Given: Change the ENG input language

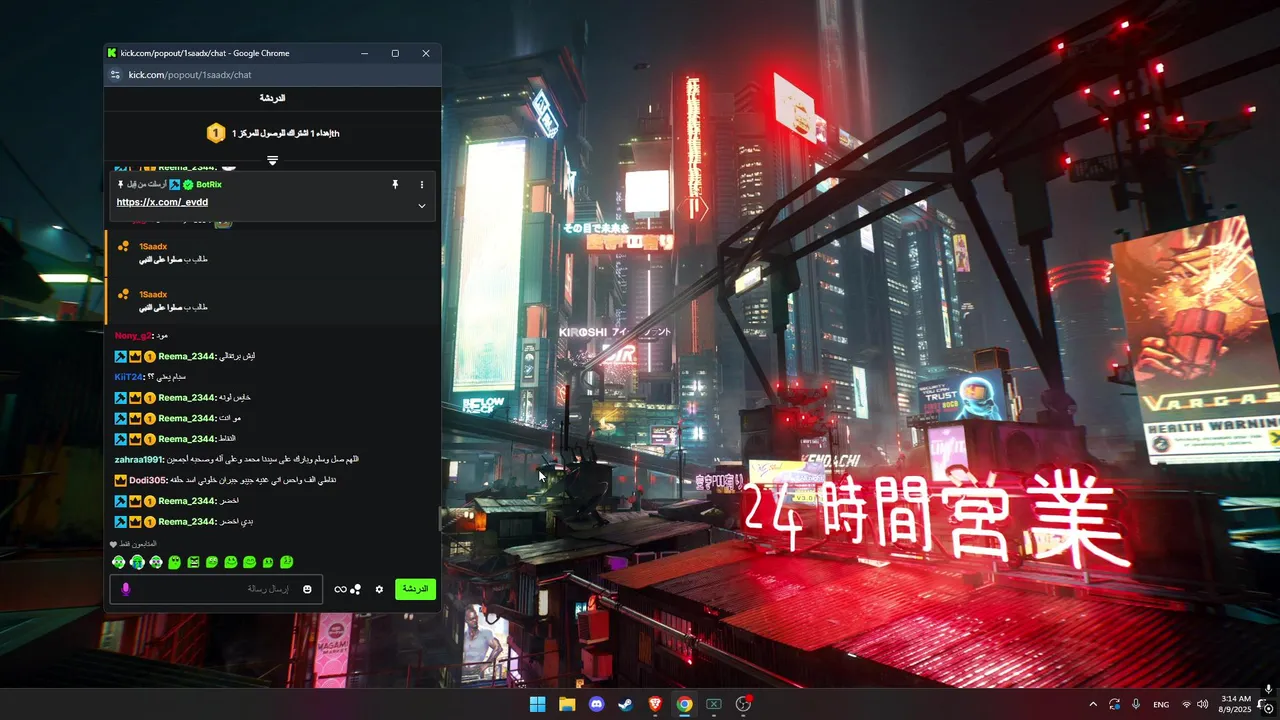Looking at the screenshot, I should 1161,704.
